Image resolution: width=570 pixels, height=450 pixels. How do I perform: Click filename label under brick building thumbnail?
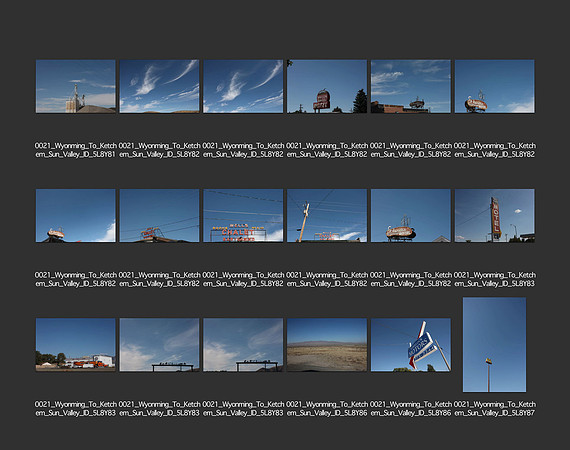pyautogui.click(x=411, y=150)
